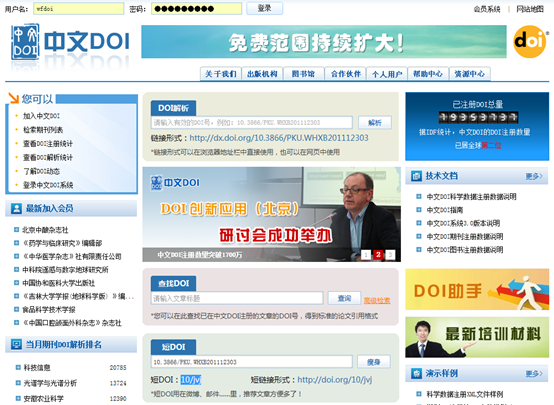
Task: Click the 研讨会成功举办 carousel image
Action: point(271,214)
